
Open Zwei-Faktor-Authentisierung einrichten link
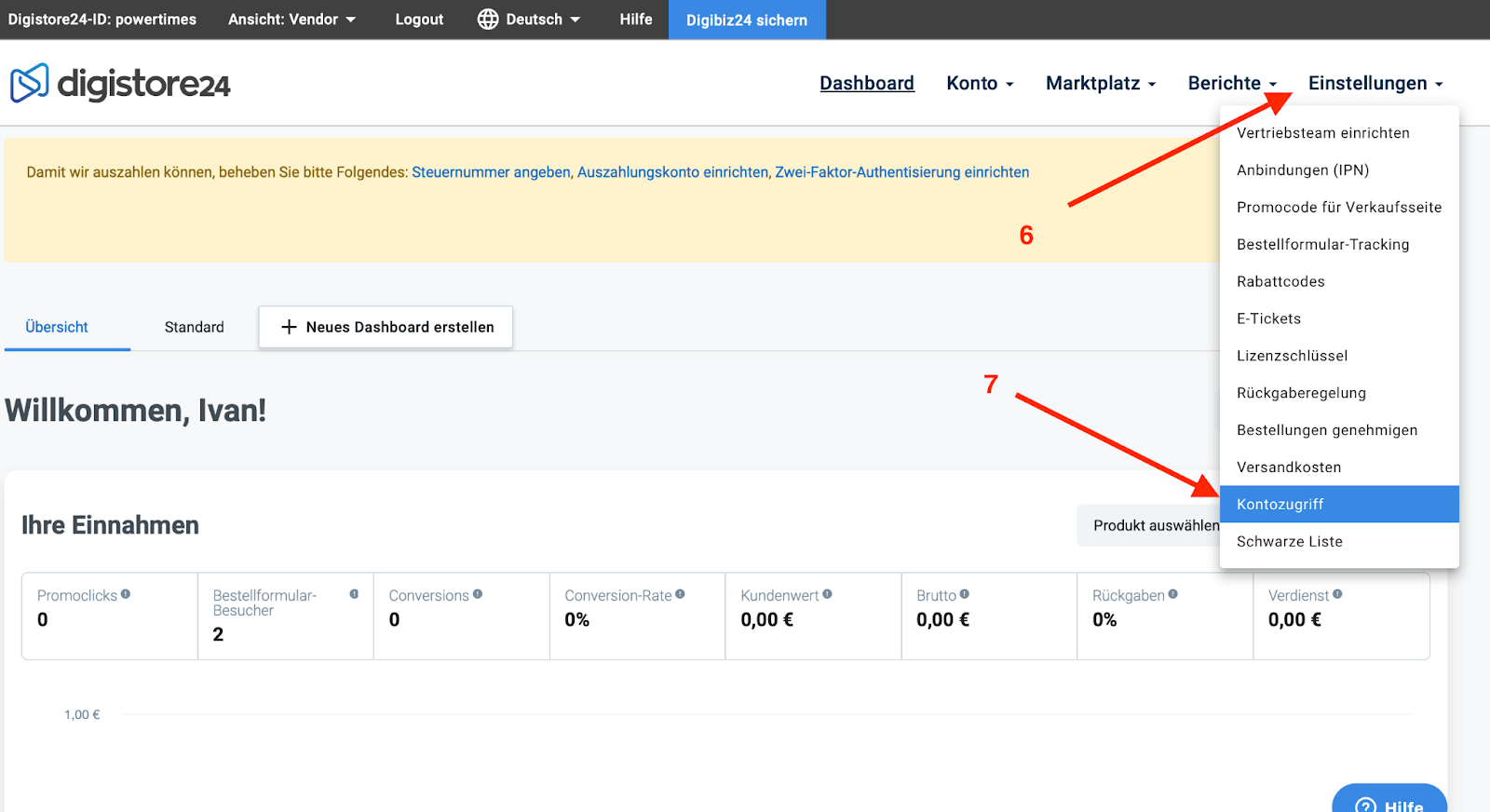tap(901, 172)
